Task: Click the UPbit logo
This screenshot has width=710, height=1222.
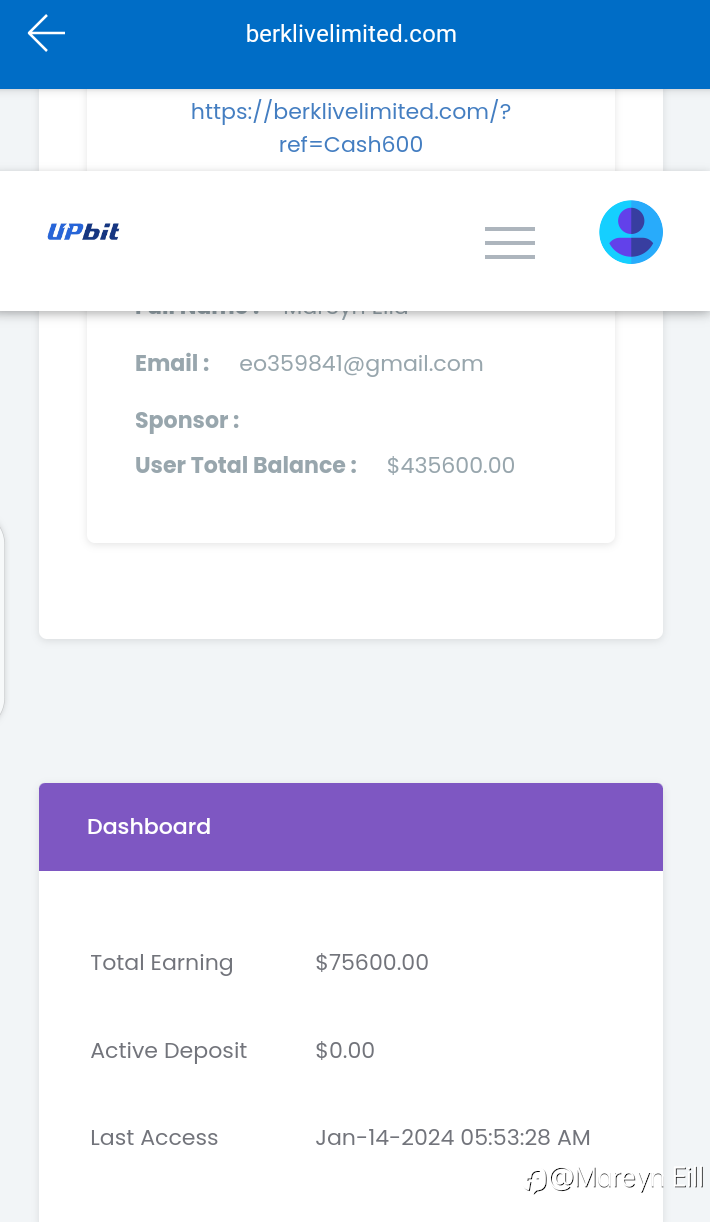Action: click(x=84, y=232)
